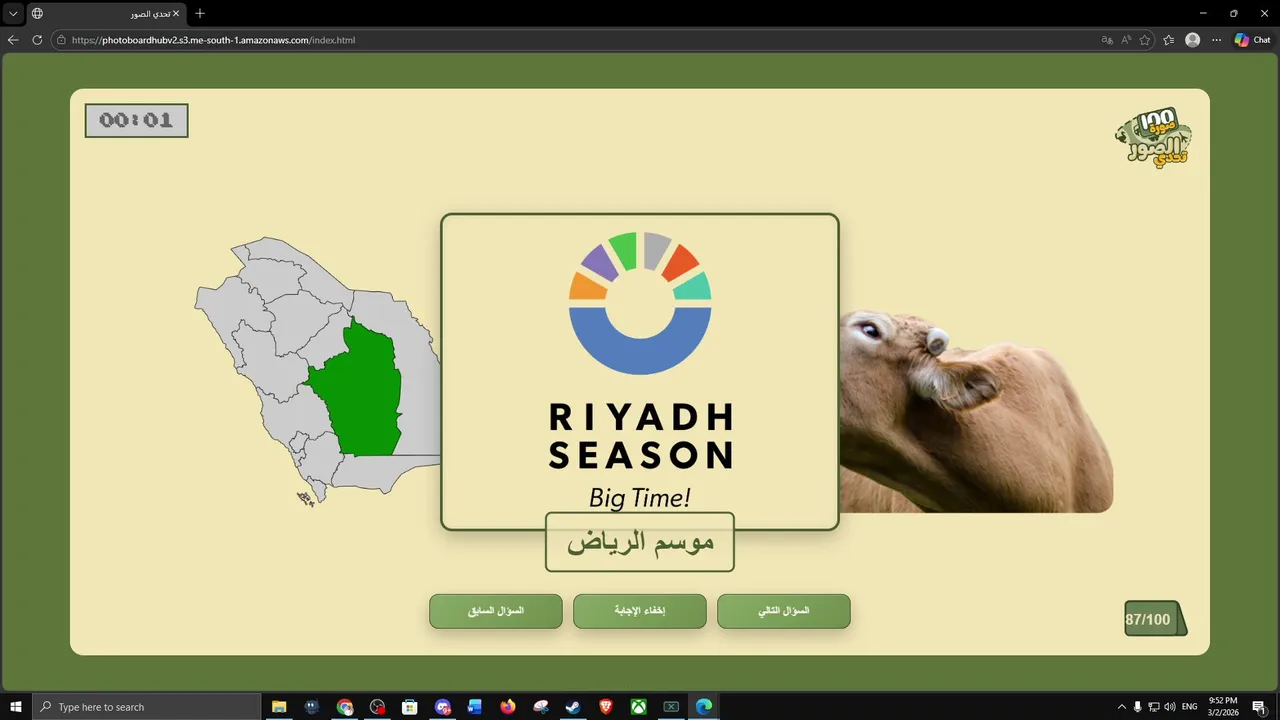
Task: Open the Favorites list icon
Action: 1168,40
